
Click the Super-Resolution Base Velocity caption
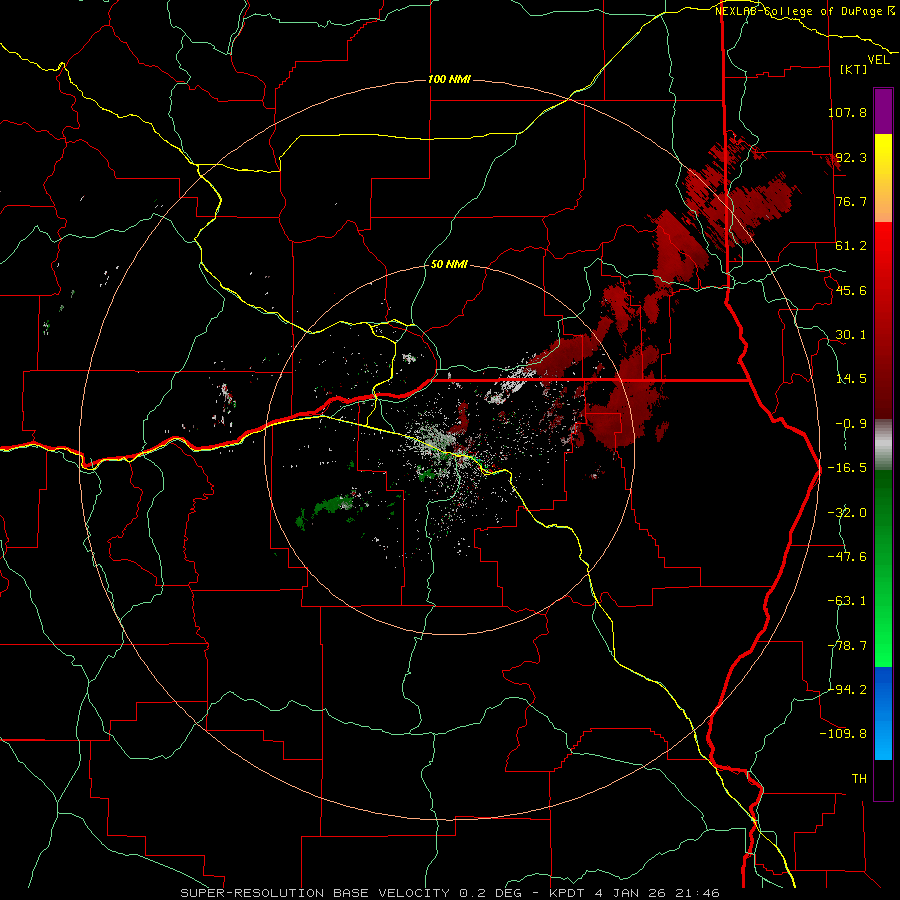tap(449, 893)
